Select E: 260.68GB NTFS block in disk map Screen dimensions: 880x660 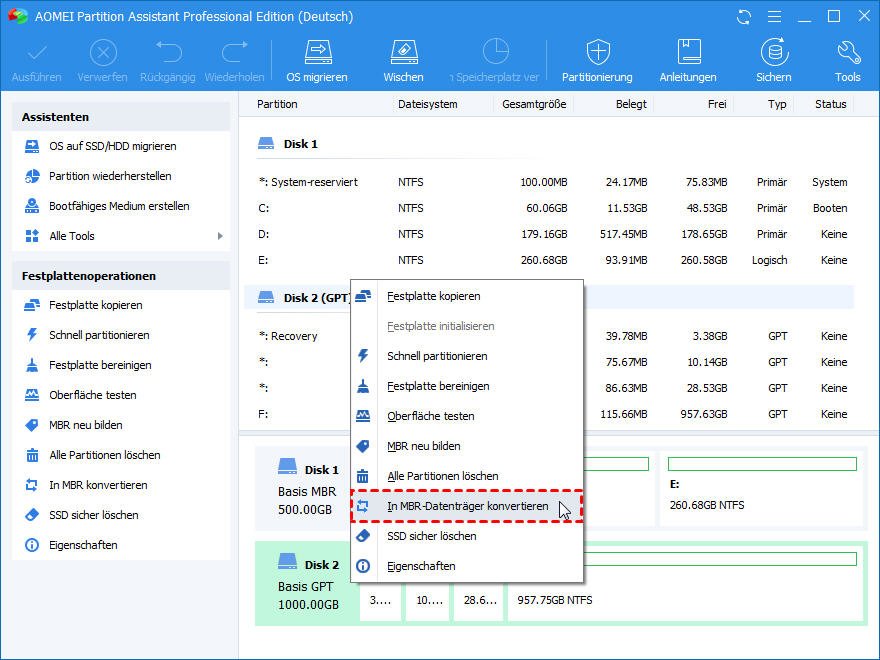click(762, 489)
